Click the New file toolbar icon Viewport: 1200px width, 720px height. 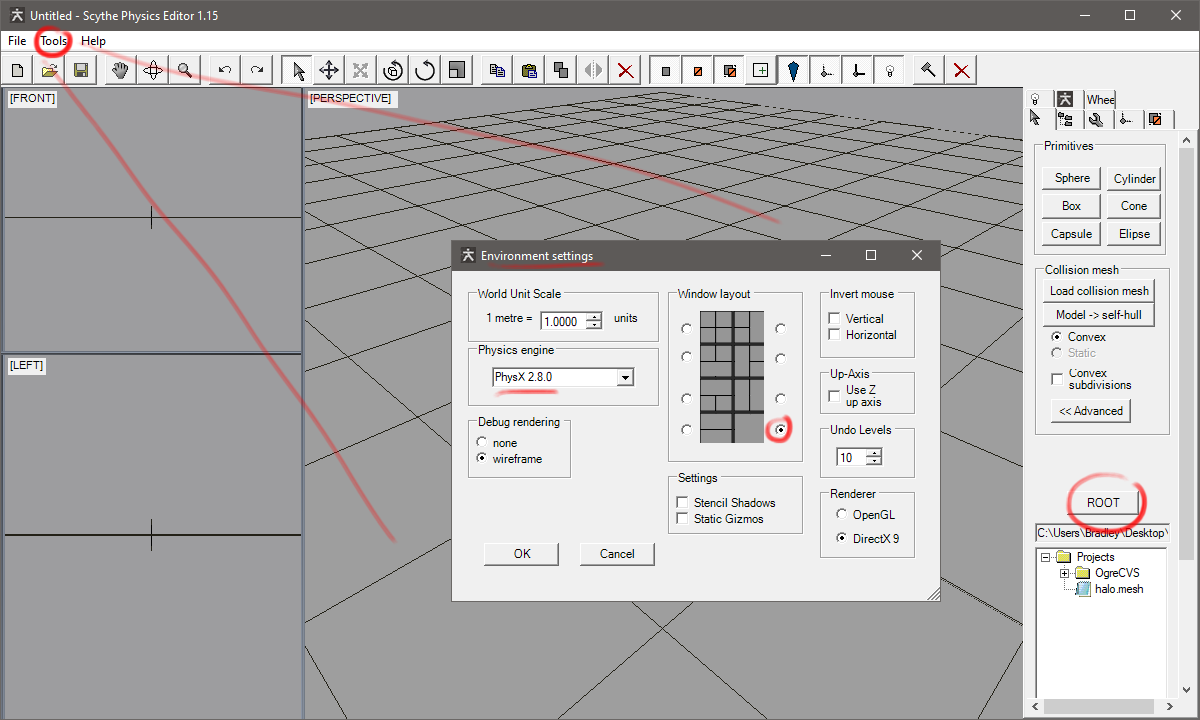pos(18,70)
